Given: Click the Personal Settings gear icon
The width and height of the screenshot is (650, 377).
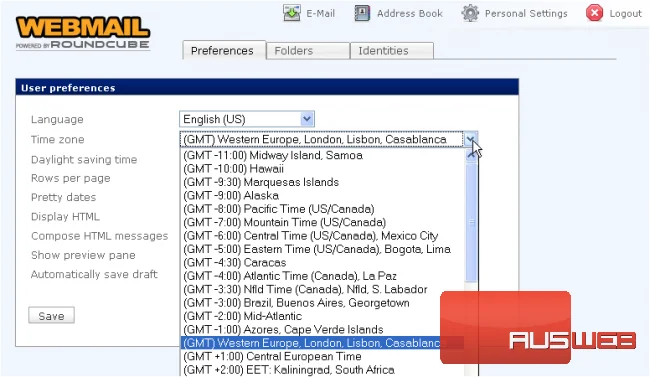Looking at the screenshot, I should coord(470,13).
